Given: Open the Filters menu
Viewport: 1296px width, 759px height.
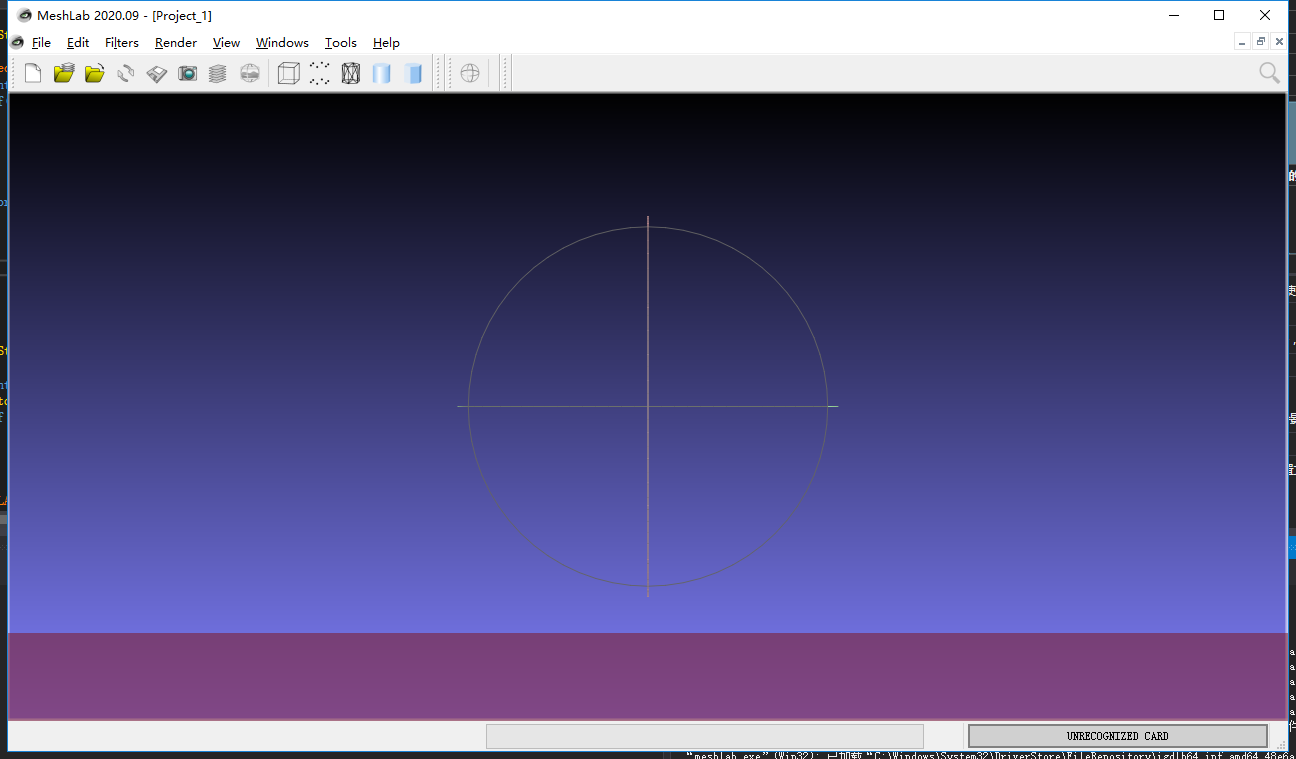Looking at the screenshot, I should coord(121,42).
